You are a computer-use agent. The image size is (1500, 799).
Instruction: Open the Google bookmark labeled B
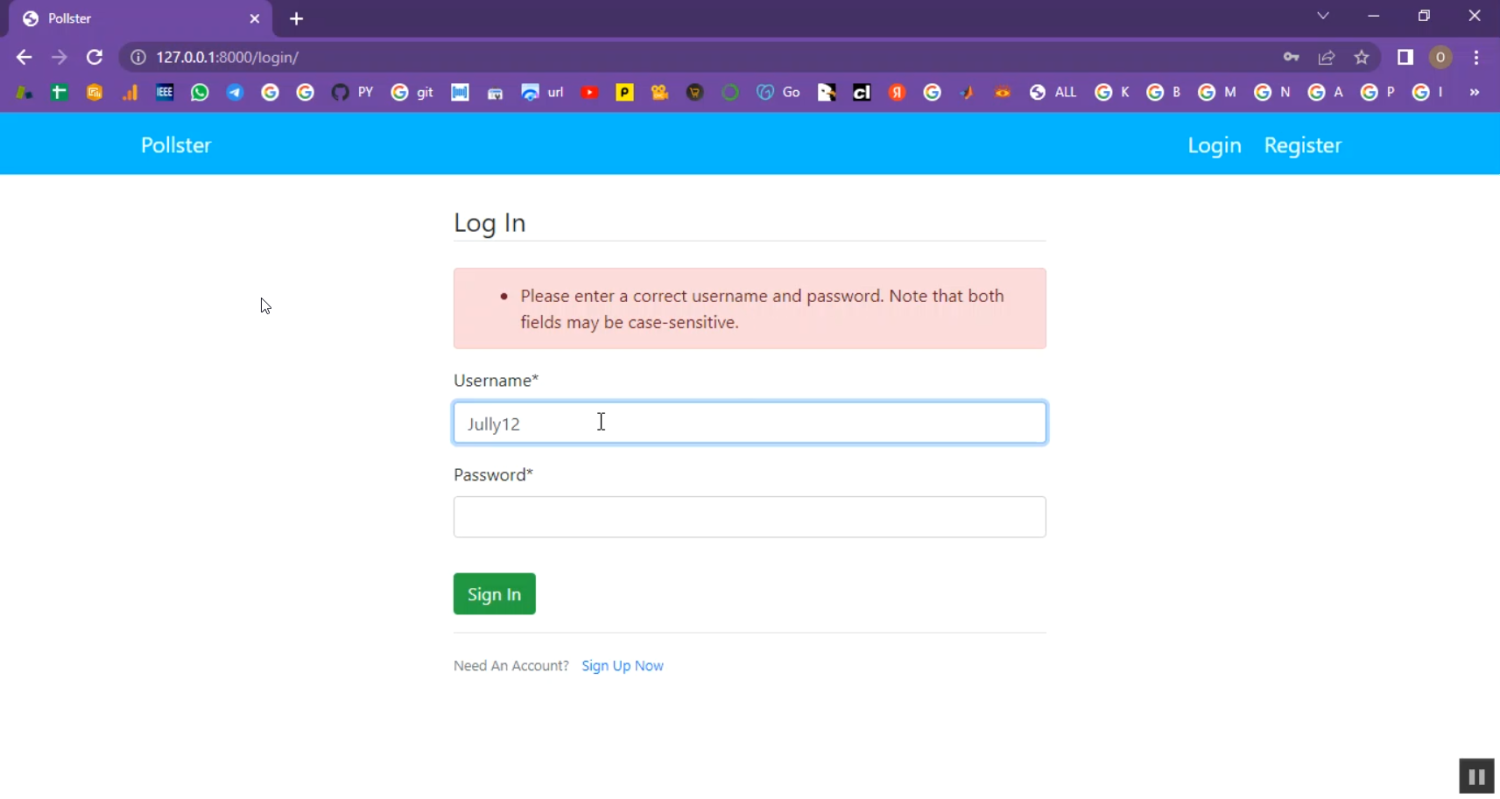1164,92
